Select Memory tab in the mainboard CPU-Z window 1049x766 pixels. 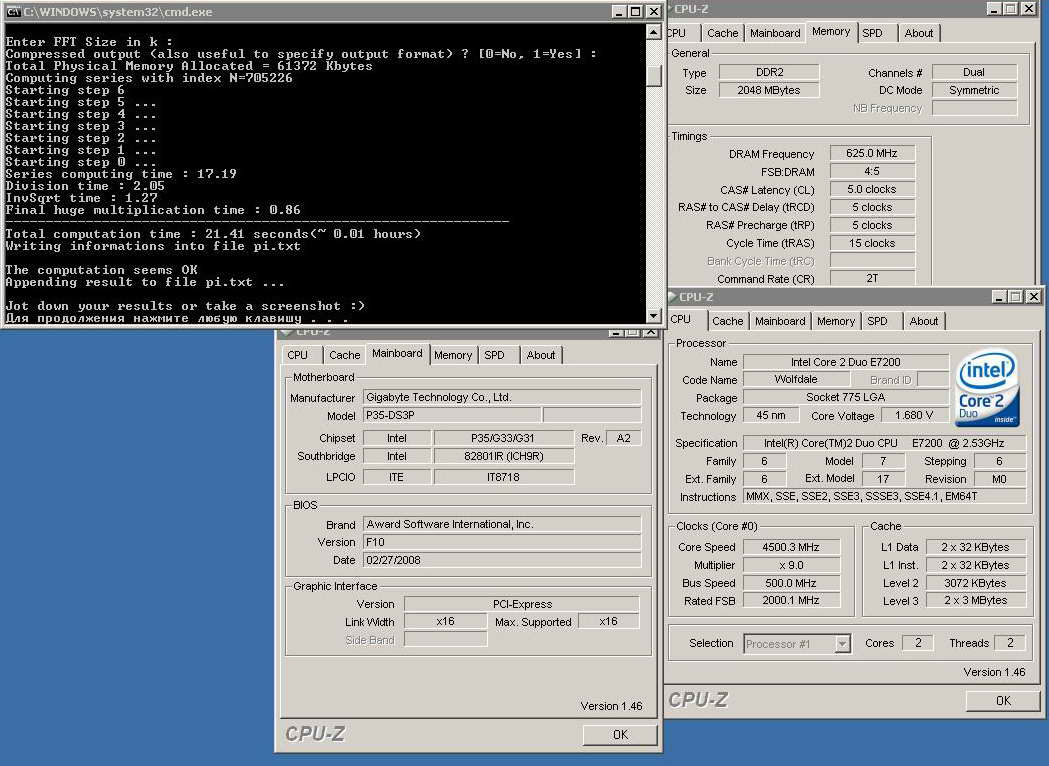tap(453, 355)
